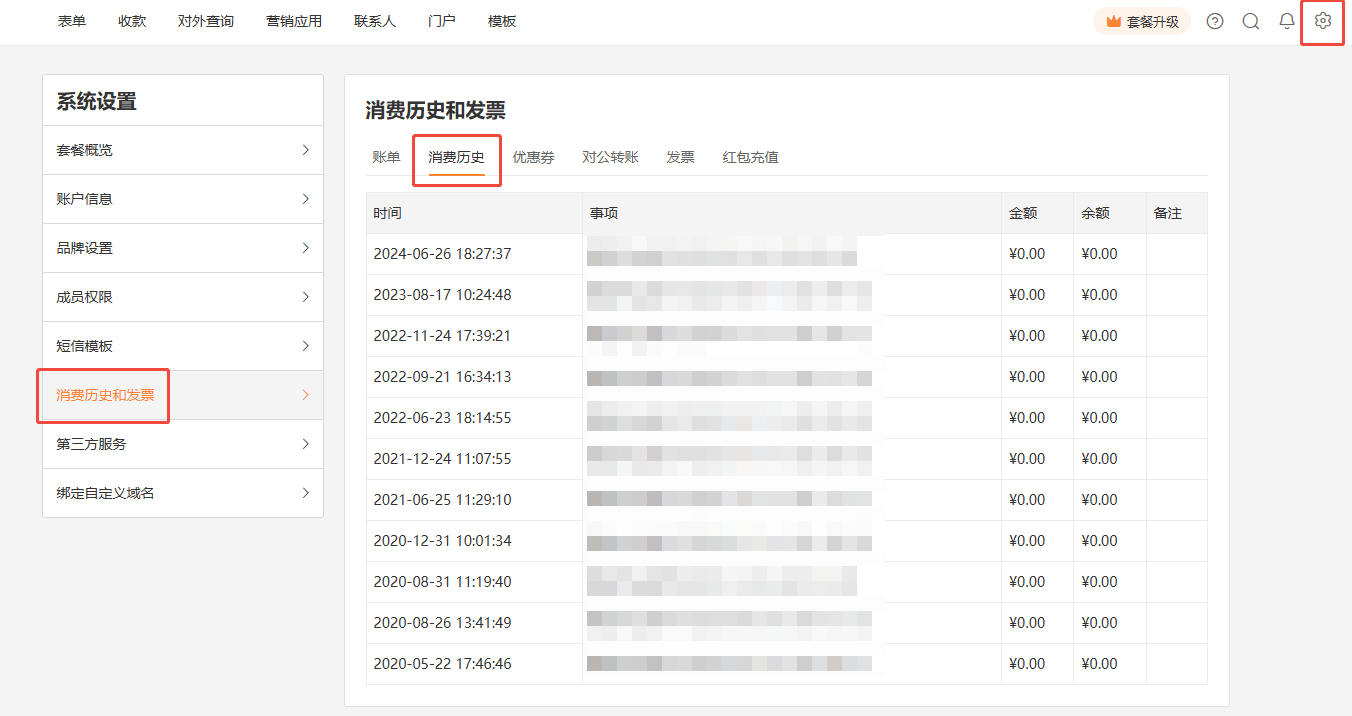Select 消费历史和发票 in the settings sidebar

(183, 395)
